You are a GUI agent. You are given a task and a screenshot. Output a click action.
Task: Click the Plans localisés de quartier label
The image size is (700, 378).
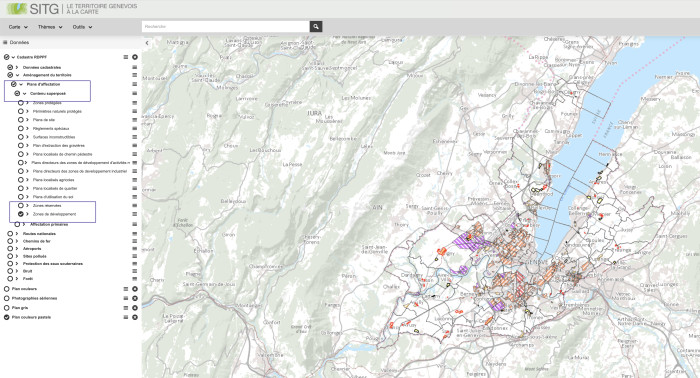click(55, 188)
